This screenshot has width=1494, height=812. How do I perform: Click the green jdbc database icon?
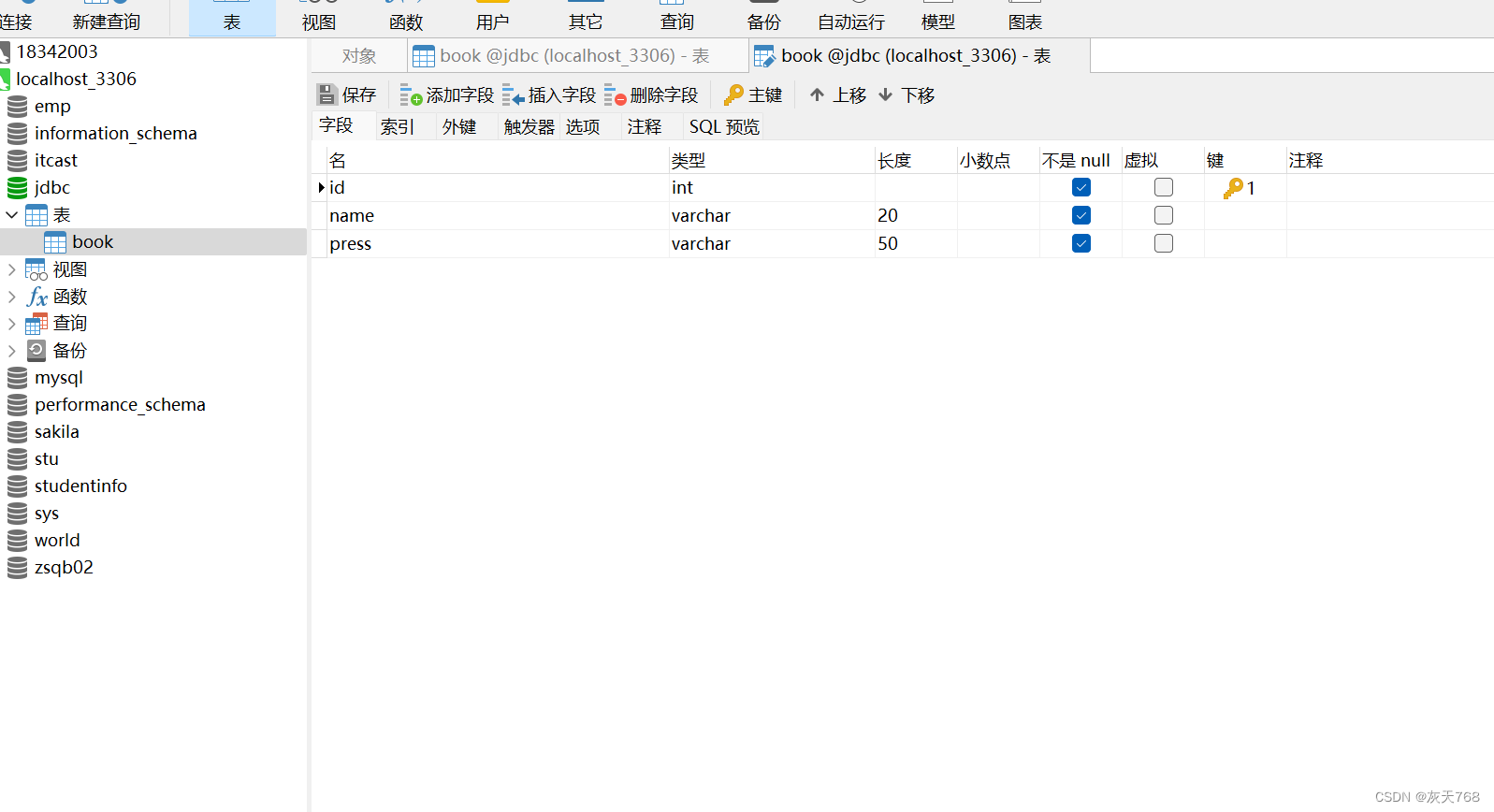[17, 188]
